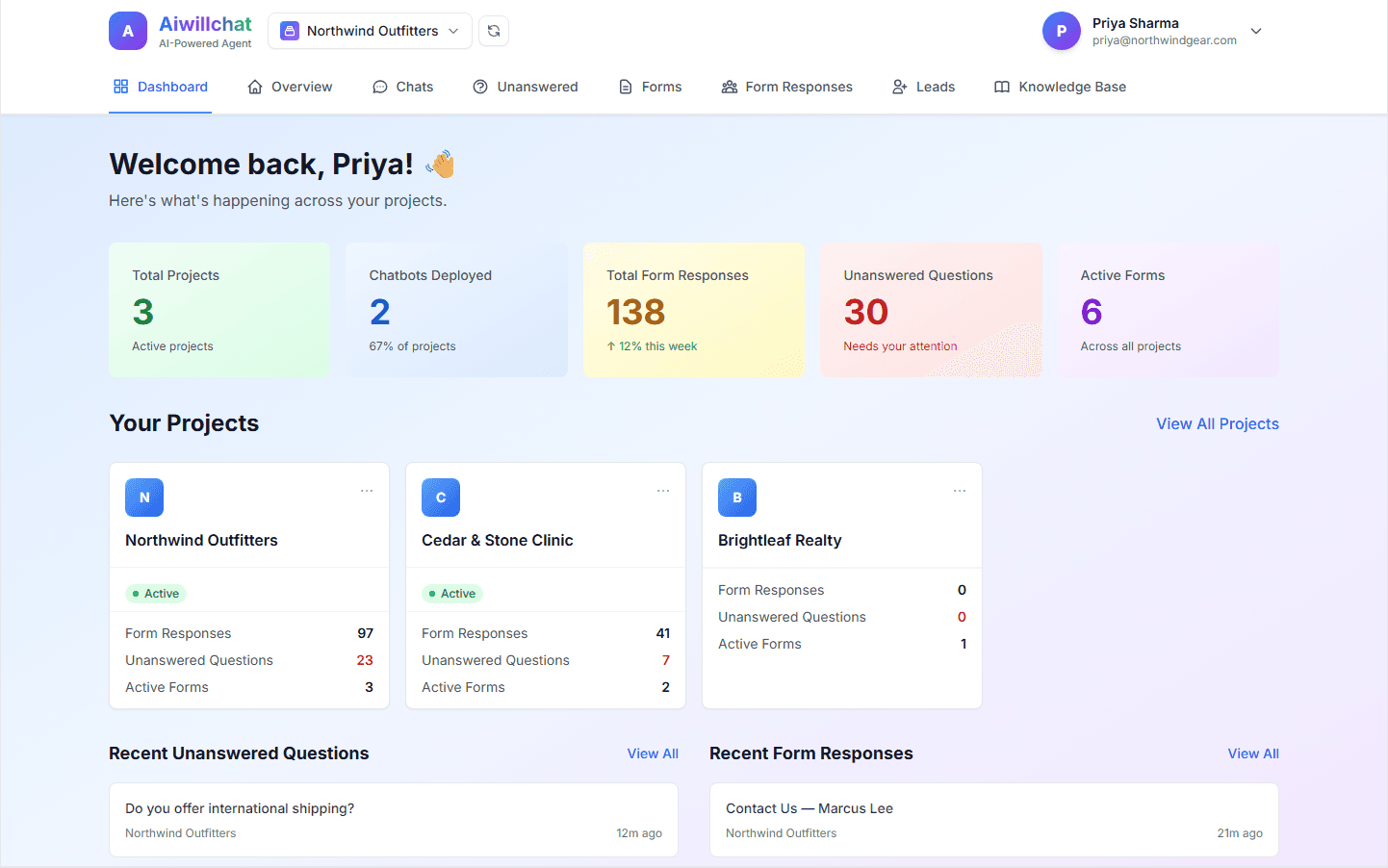Click the Active badge on Northwind Outfitters
Image resolution: width=1388 pixels, height=868 pixels.
point(156,594)
